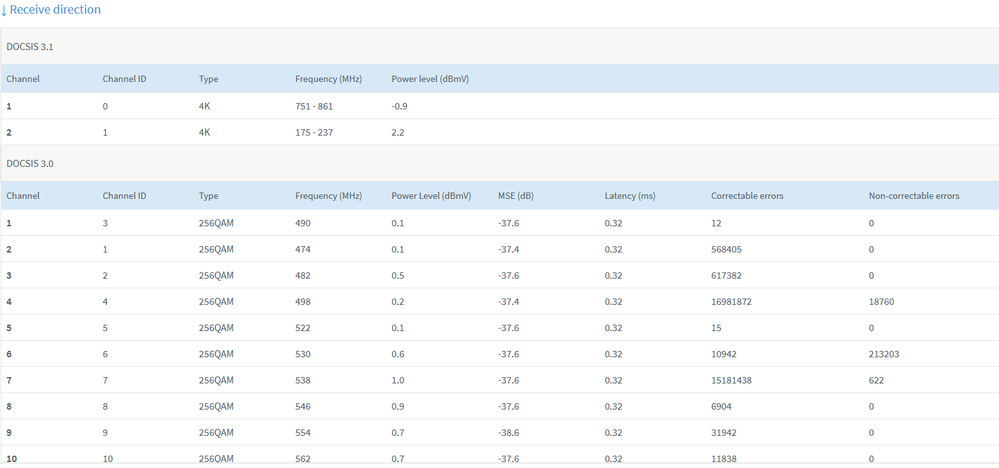Click frequency cell 474
Screen dimensions: 999x468
coord(303,250)
